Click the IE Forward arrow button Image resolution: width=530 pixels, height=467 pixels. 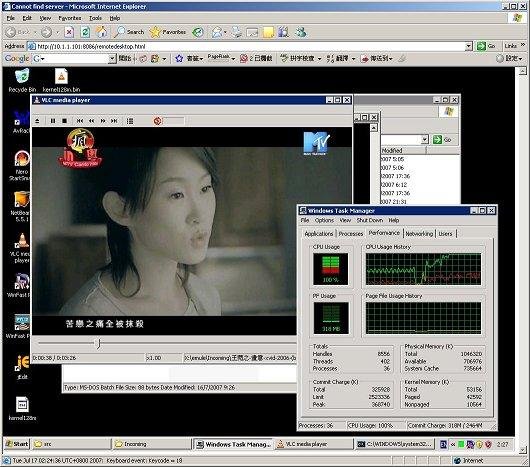[46, 32]
